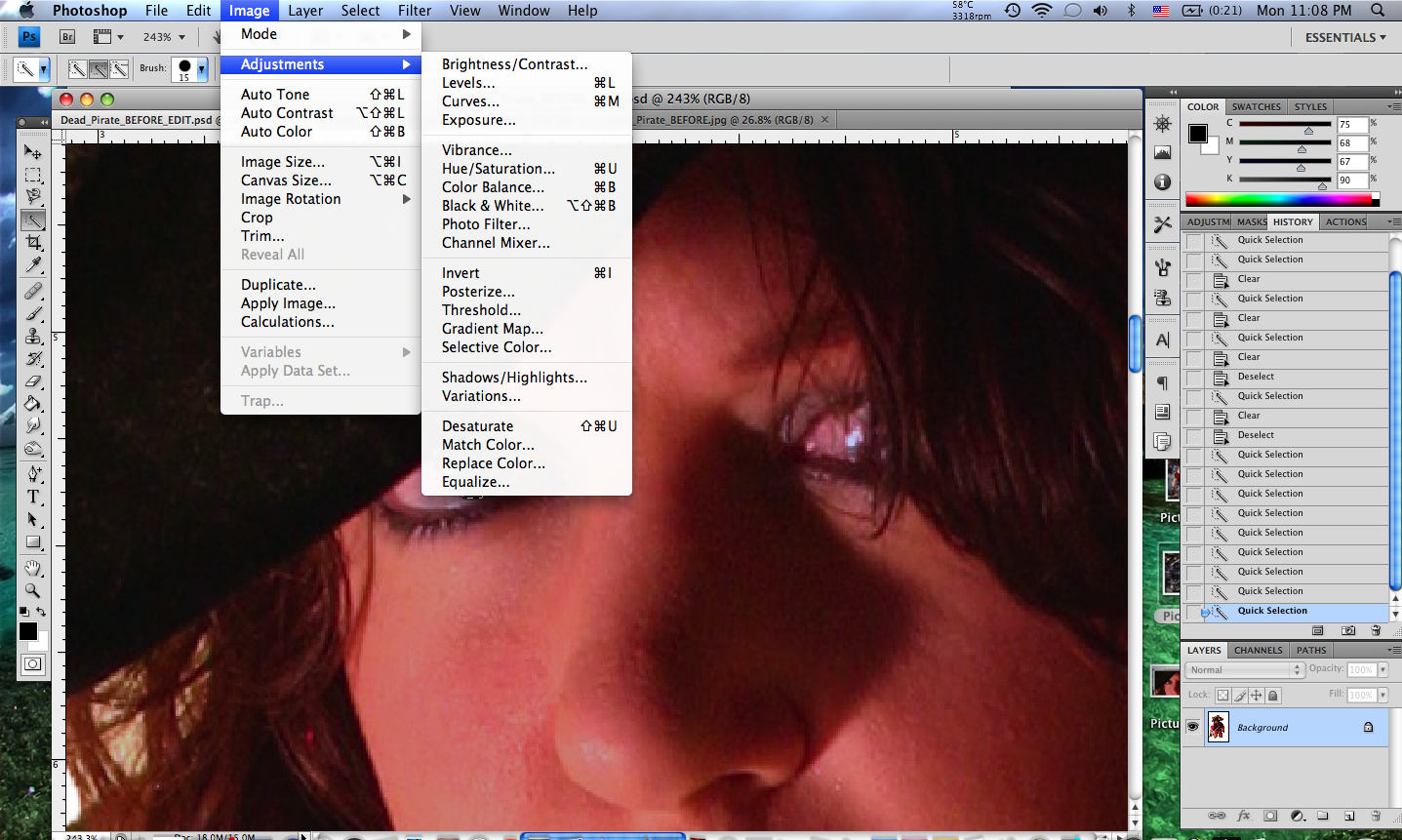Open the Info panel icon
Screen dimensions: 1402x840
coord(1162,182)
